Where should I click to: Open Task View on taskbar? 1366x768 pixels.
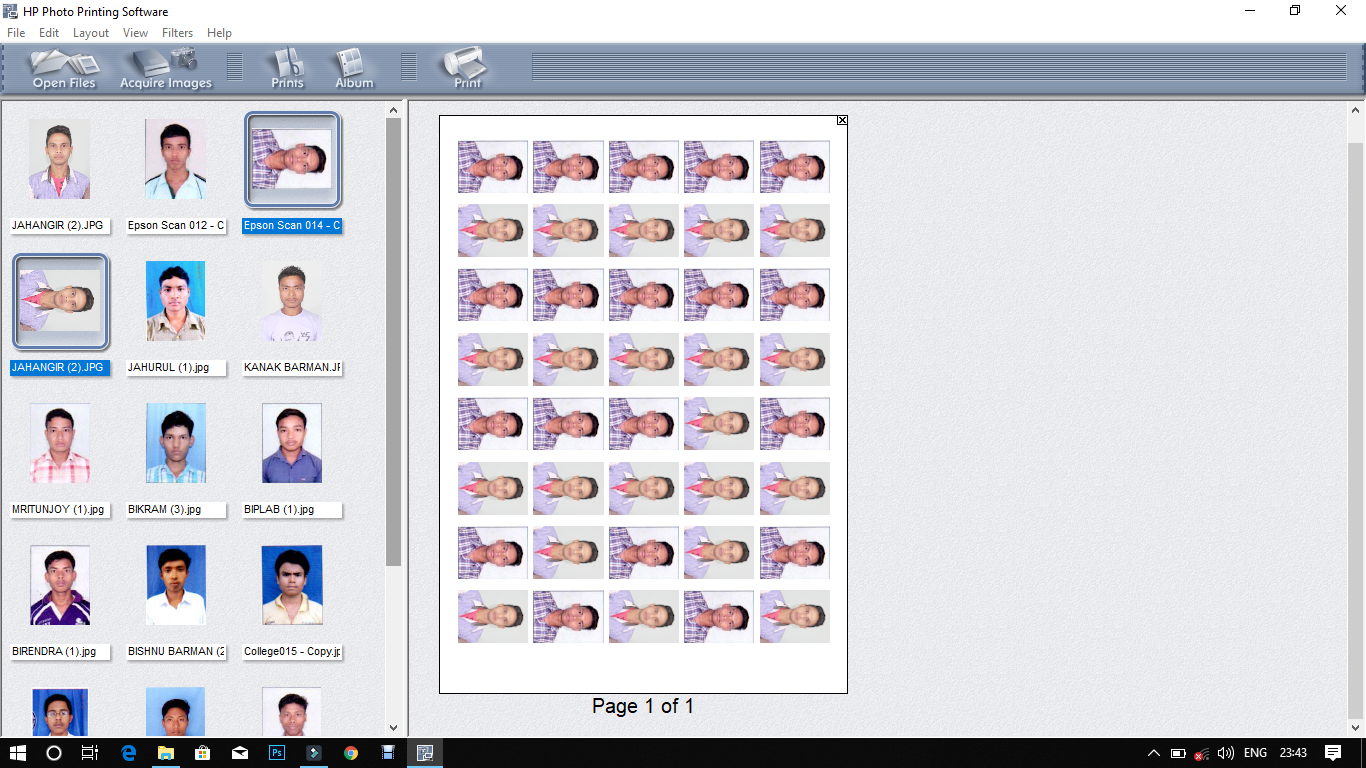(90, 753)
